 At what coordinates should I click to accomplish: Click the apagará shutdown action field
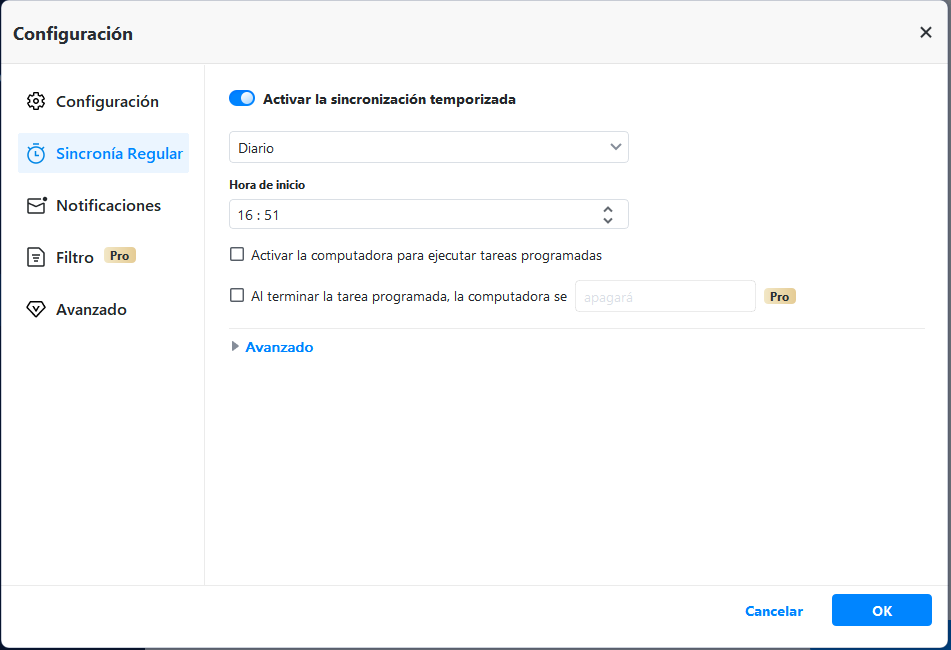pyautogui.click(x=665, y=296)
